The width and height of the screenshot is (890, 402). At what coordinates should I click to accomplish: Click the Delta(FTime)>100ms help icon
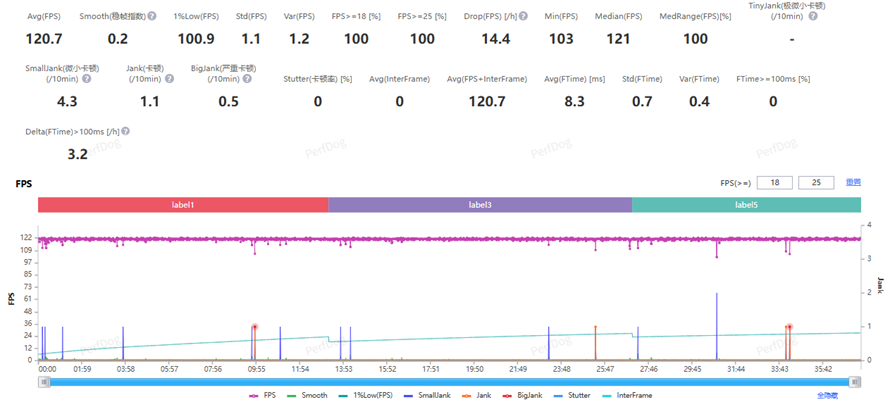[124, 131]
